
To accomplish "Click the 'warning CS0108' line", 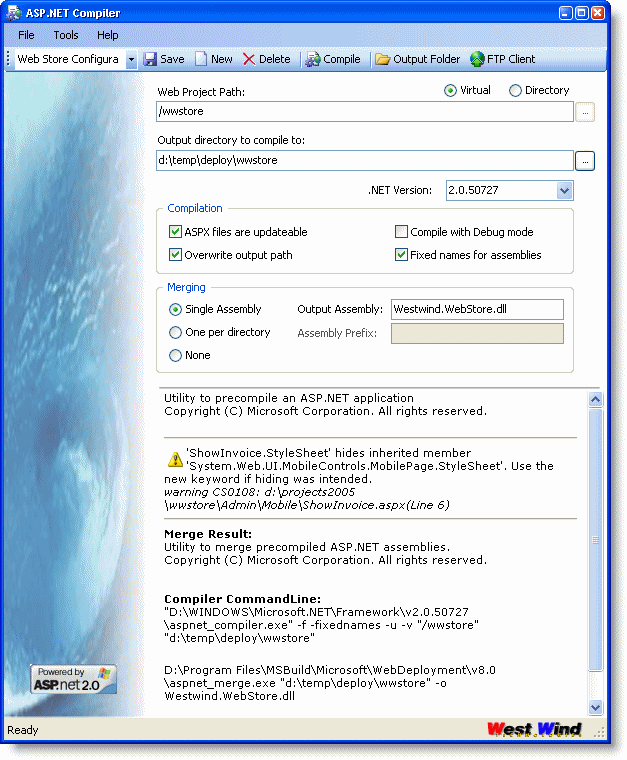I will (x=259, y=492).
